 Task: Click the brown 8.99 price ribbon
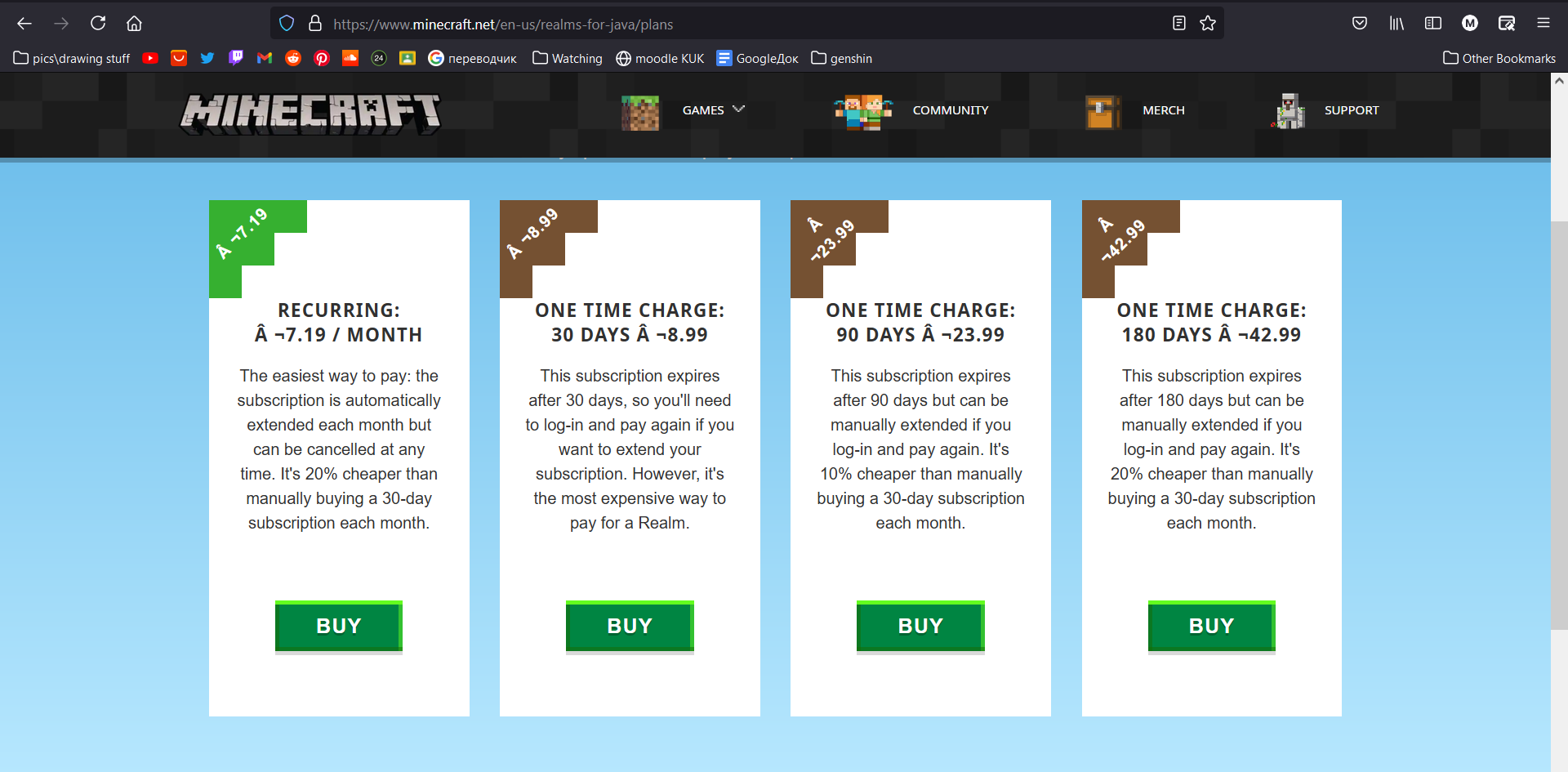(532, 234)
